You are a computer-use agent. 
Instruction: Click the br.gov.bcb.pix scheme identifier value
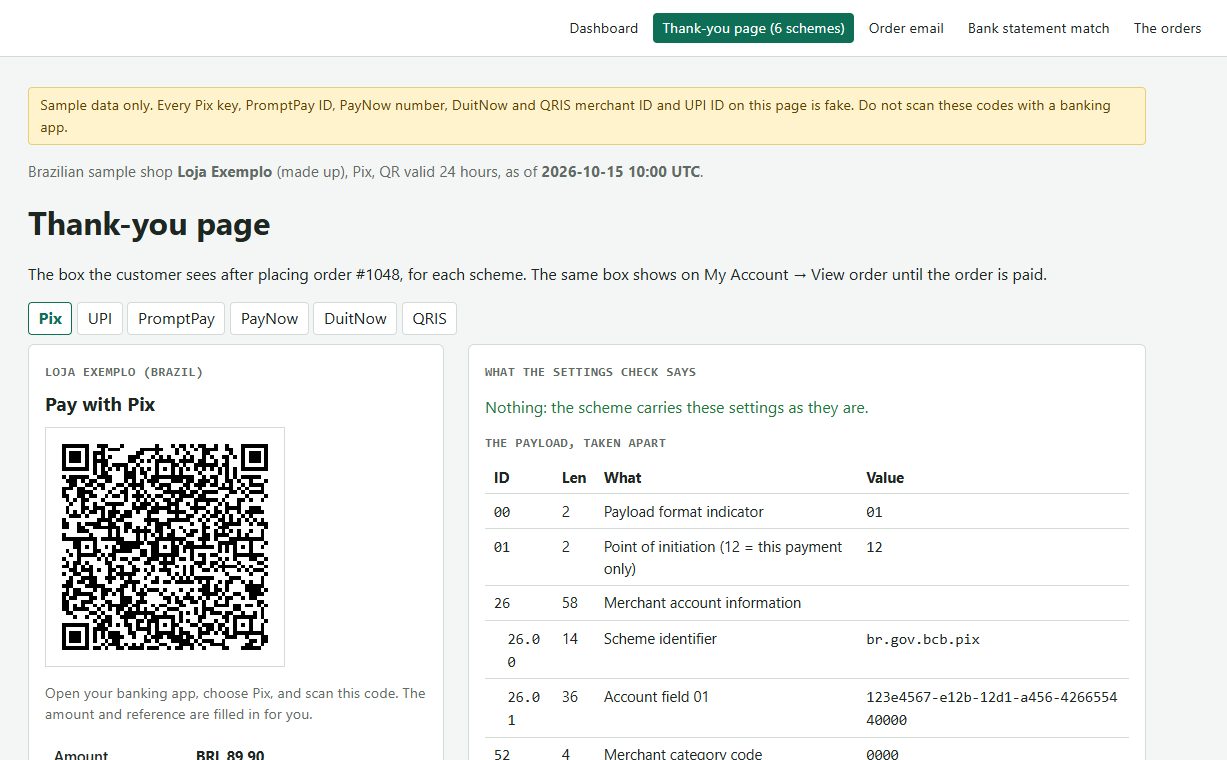[x=922, y=639]
